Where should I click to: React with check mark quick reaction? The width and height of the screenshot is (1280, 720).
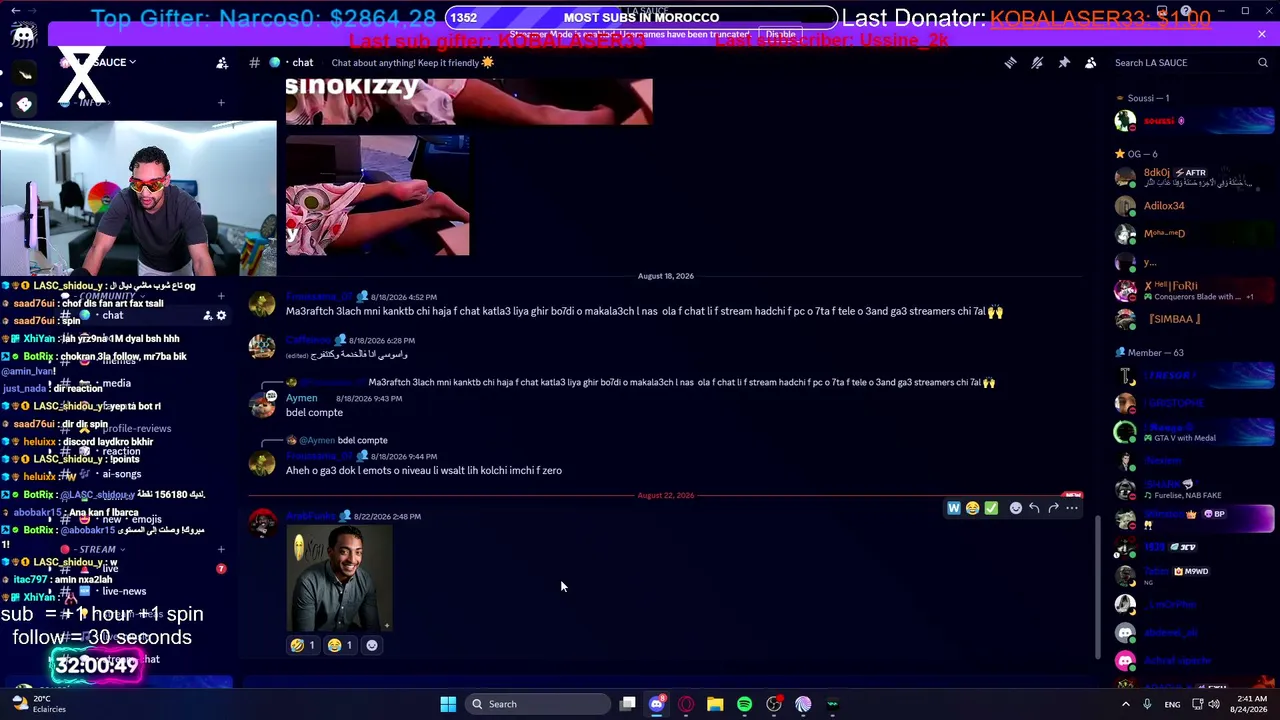[x=991, y=508]
